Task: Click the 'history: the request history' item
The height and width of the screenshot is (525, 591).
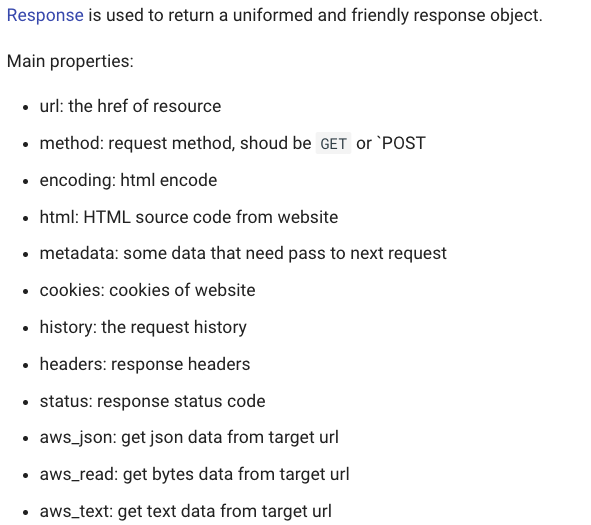Action: click(143, 327)
